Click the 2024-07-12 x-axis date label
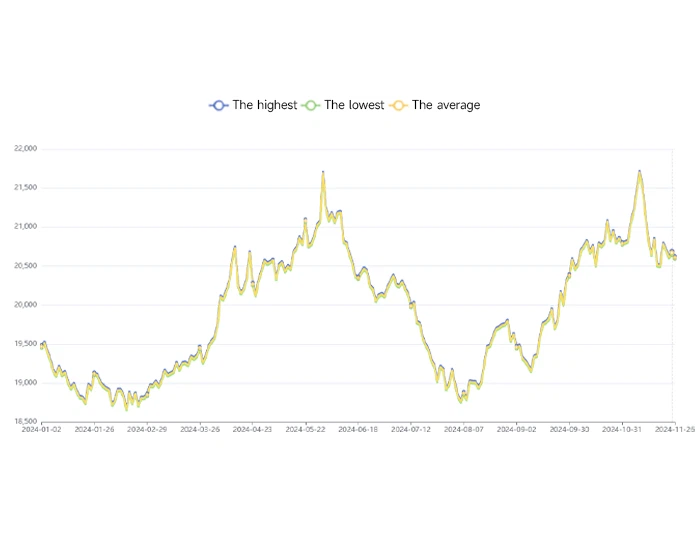700x558 pixels. pyautogui.click(x=412, y=430)
